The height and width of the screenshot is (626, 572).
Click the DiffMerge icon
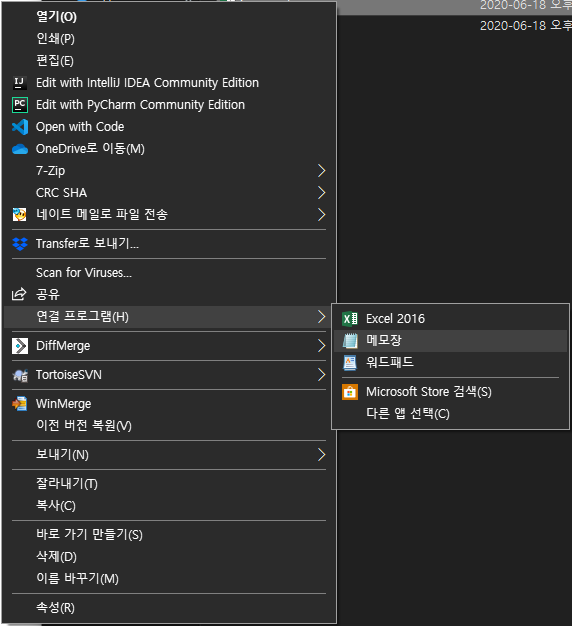20,346
